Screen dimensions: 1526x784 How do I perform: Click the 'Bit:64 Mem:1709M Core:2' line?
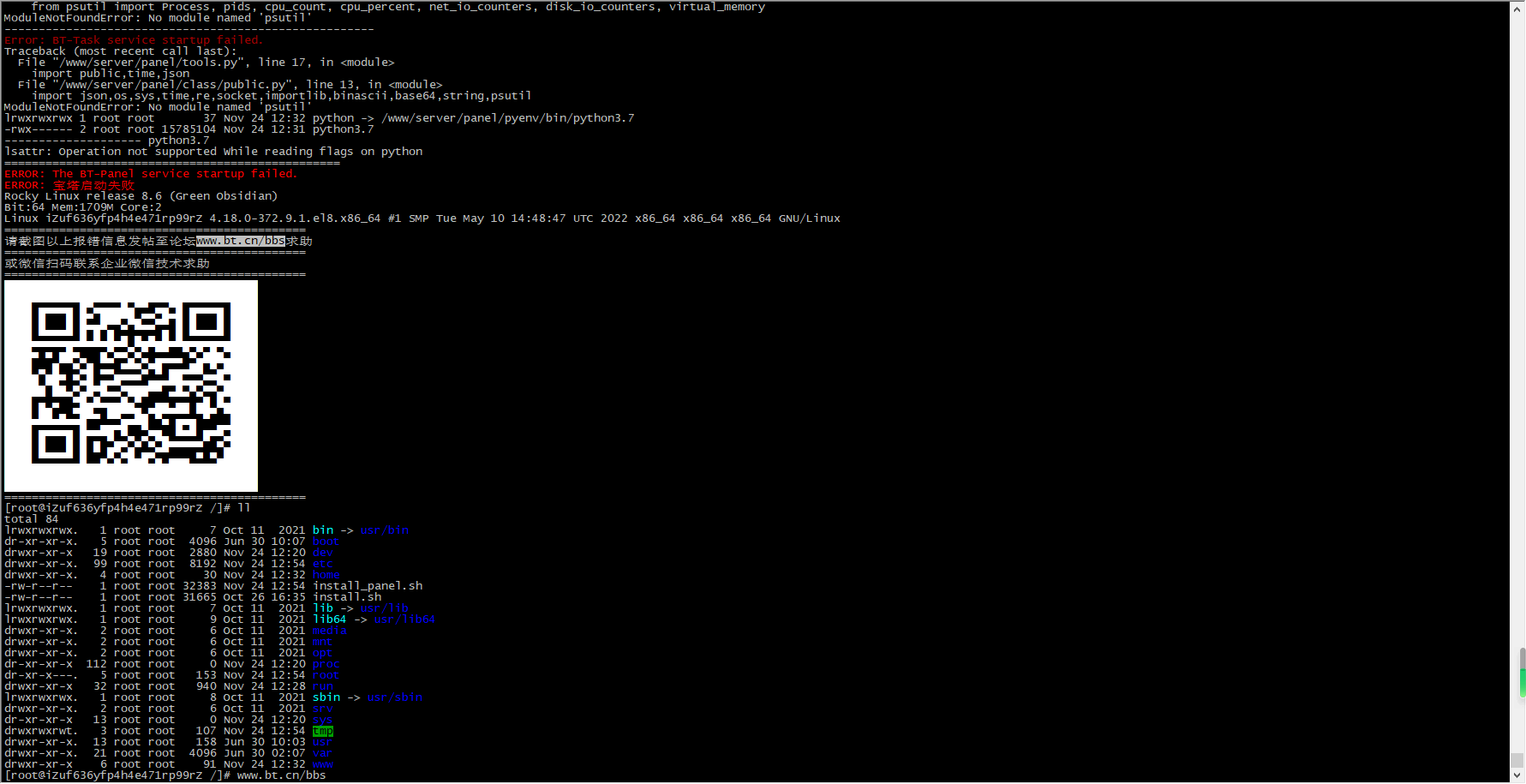point(83,207)
